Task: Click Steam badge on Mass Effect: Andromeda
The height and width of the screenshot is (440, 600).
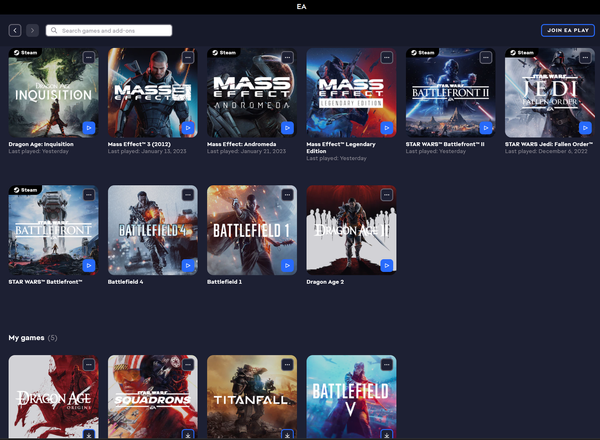Action: coord(224,52)
